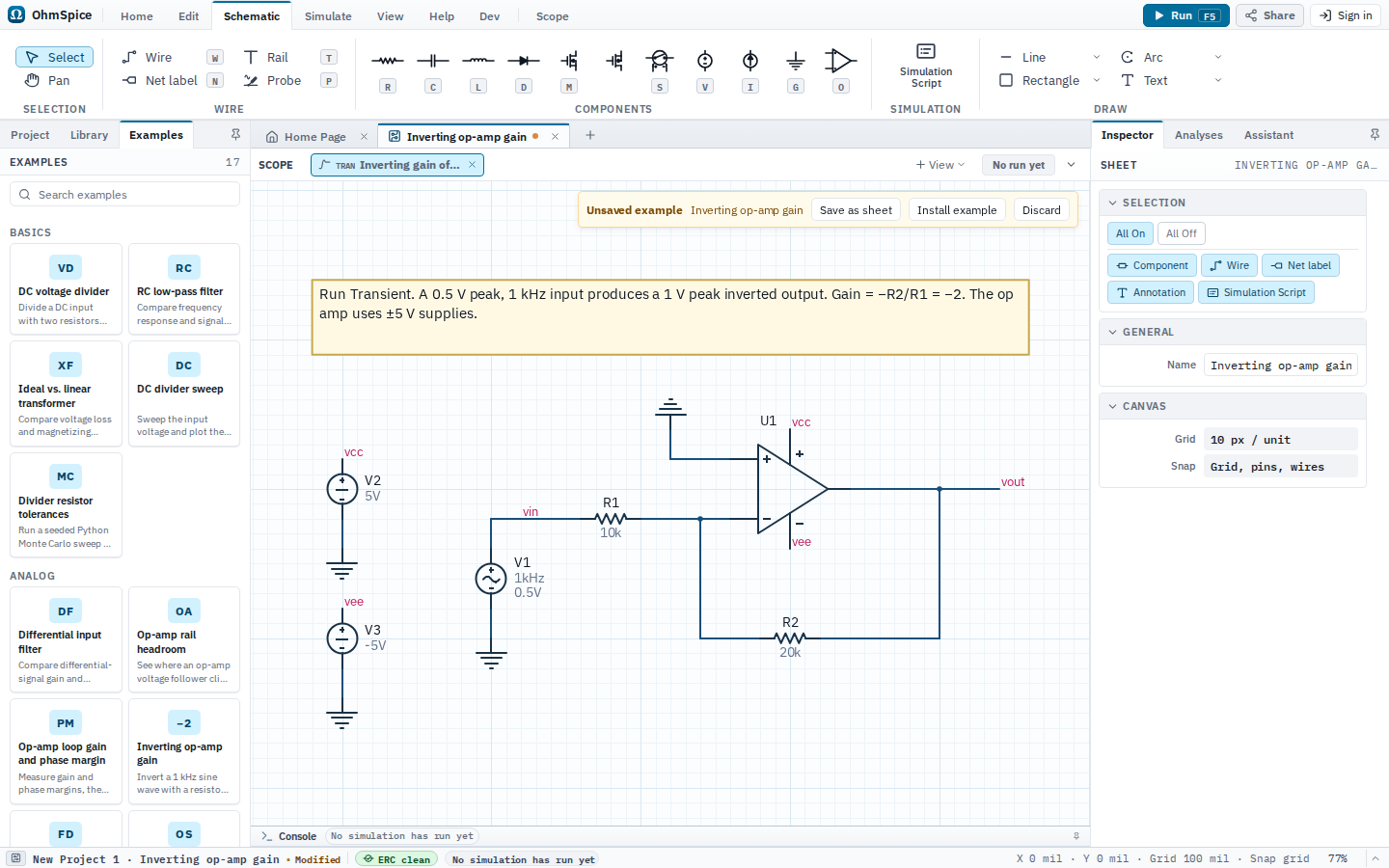The width and height of the screenshot is (1389, 868).
Task: Collapse the CANVAS section
Action: [1112, 407]
